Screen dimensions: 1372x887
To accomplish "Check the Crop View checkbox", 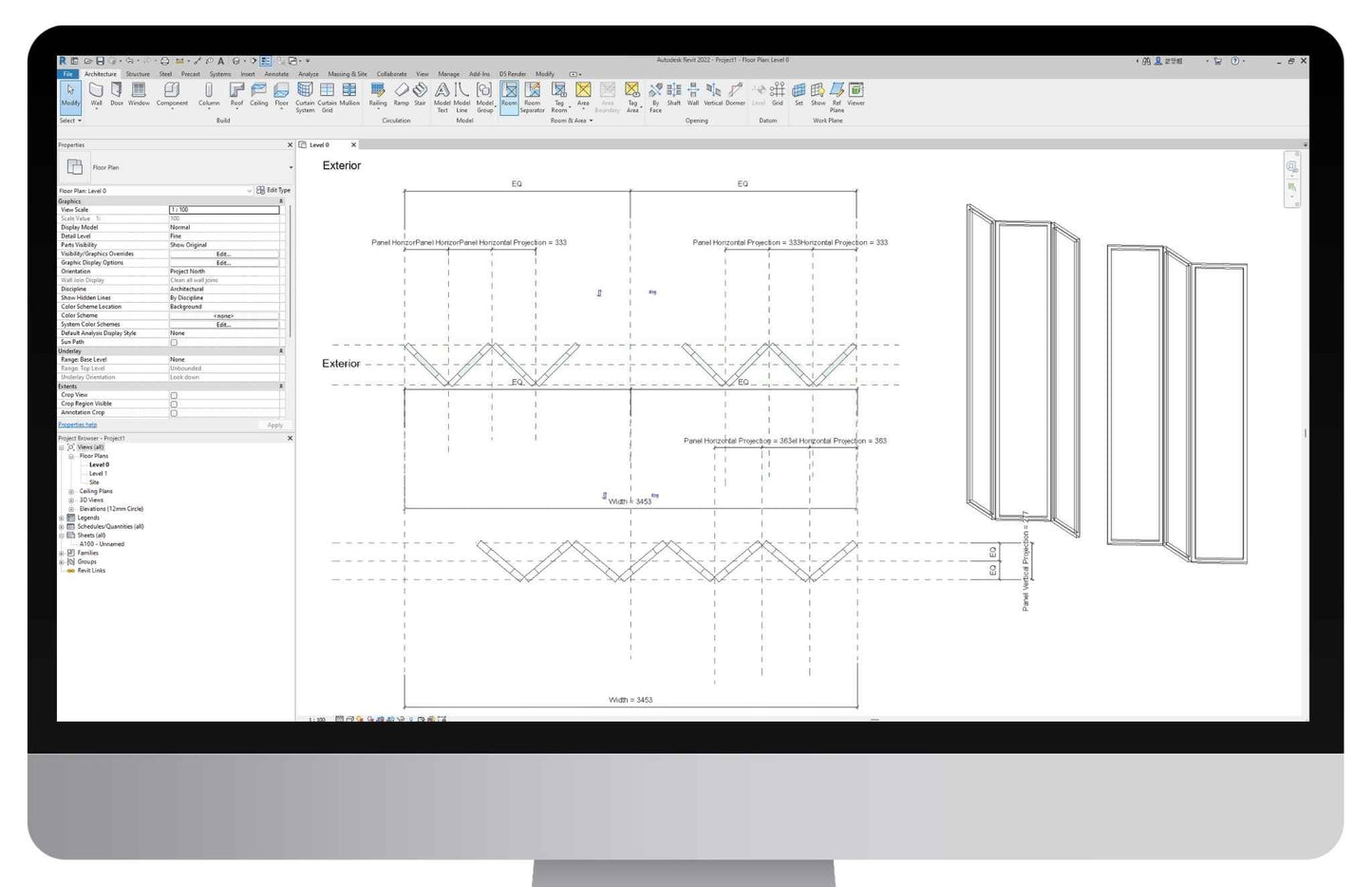I will pos(174,395).
